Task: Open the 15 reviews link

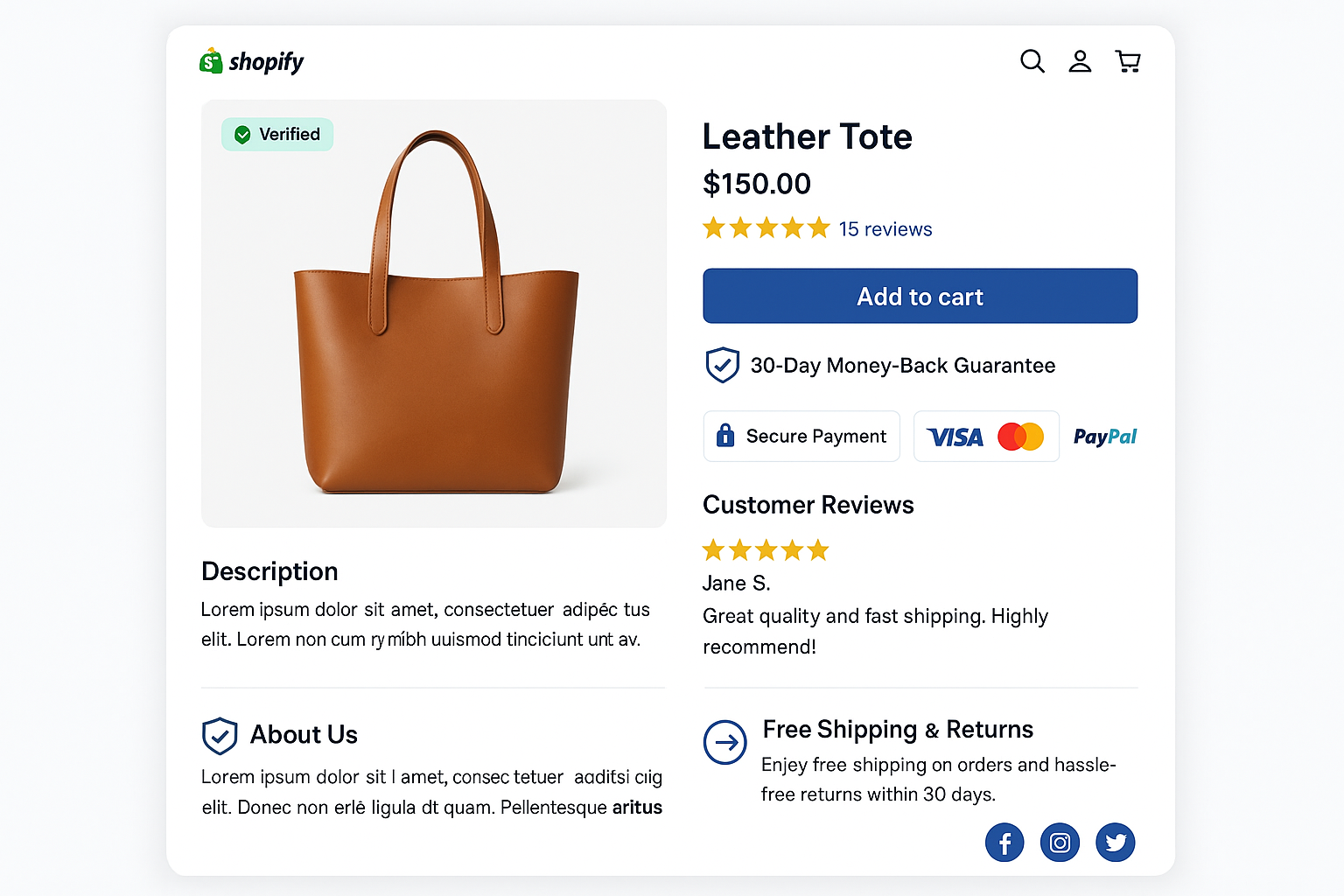Action: 885,228
